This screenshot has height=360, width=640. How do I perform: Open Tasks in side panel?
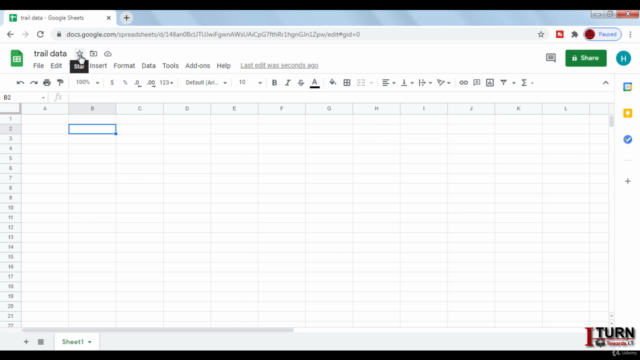[x=627, y=140]
